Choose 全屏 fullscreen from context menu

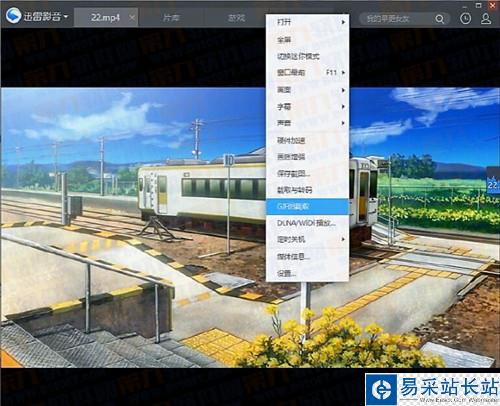[x=307, y=39]
